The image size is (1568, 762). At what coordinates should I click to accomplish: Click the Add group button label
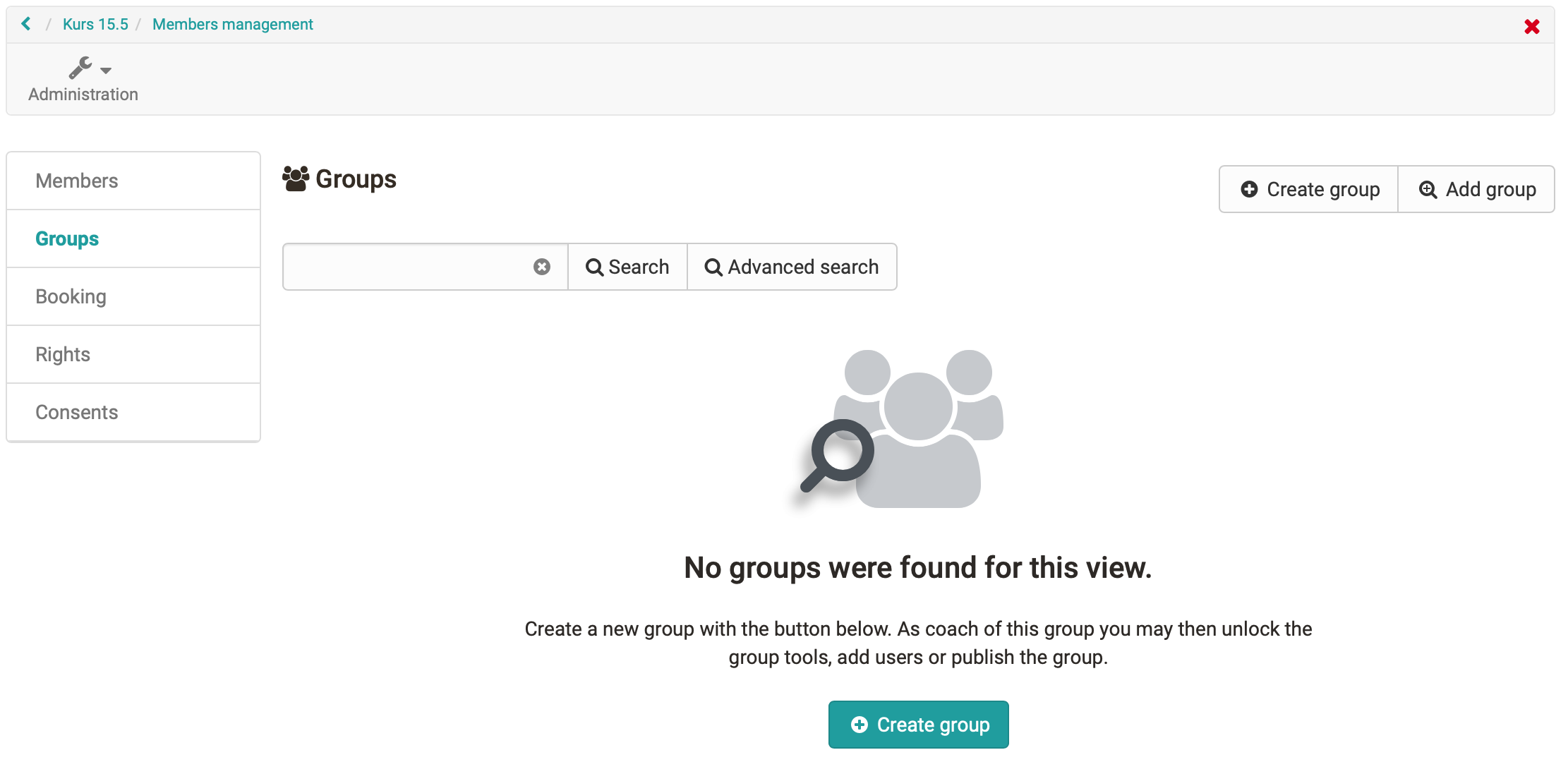pyautogui.click(x=1490, y=189)
